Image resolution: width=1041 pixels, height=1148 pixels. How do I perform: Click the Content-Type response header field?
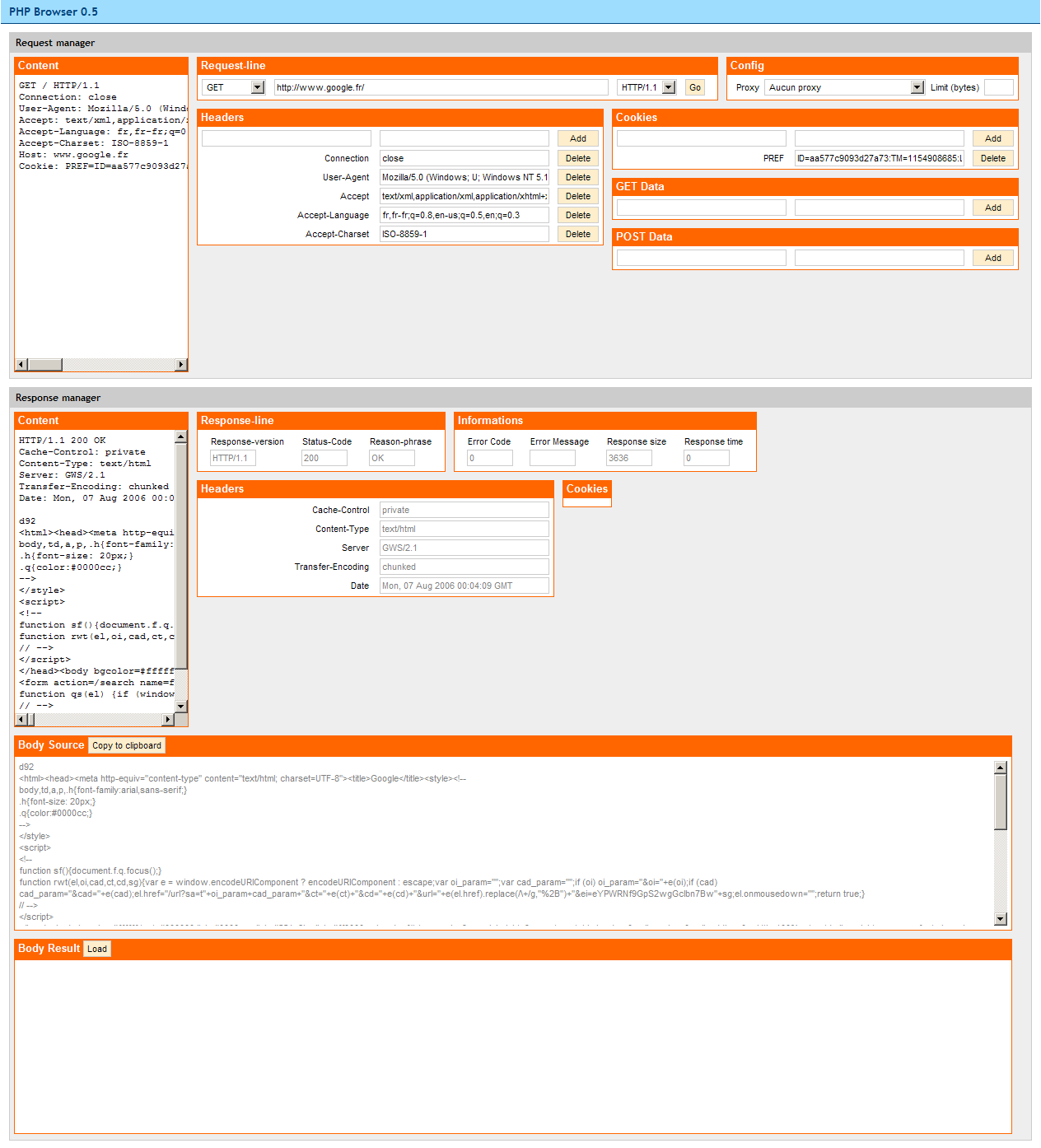pyautogui.click(x=464, y=529)
